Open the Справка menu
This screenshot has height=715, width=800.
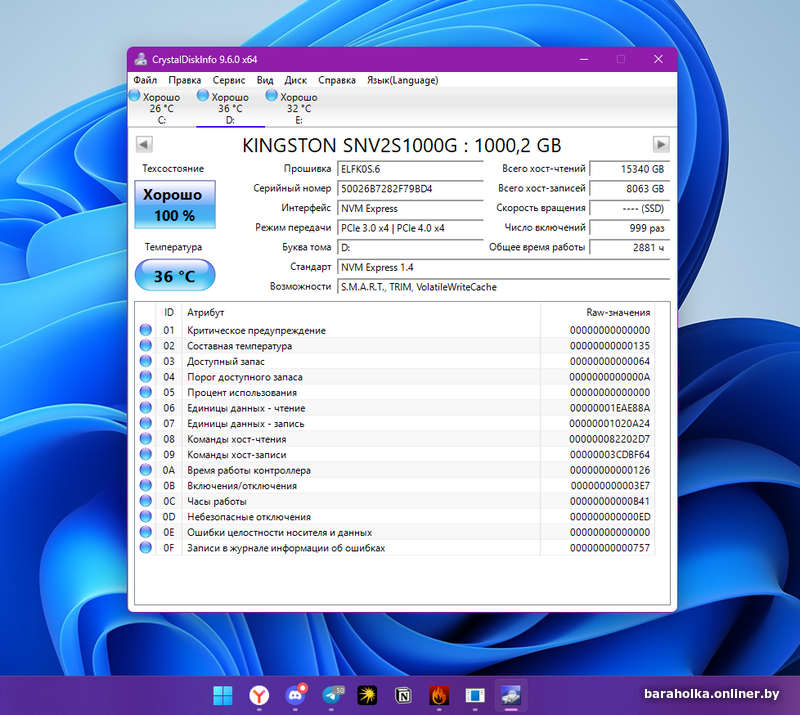pos(337,80)
